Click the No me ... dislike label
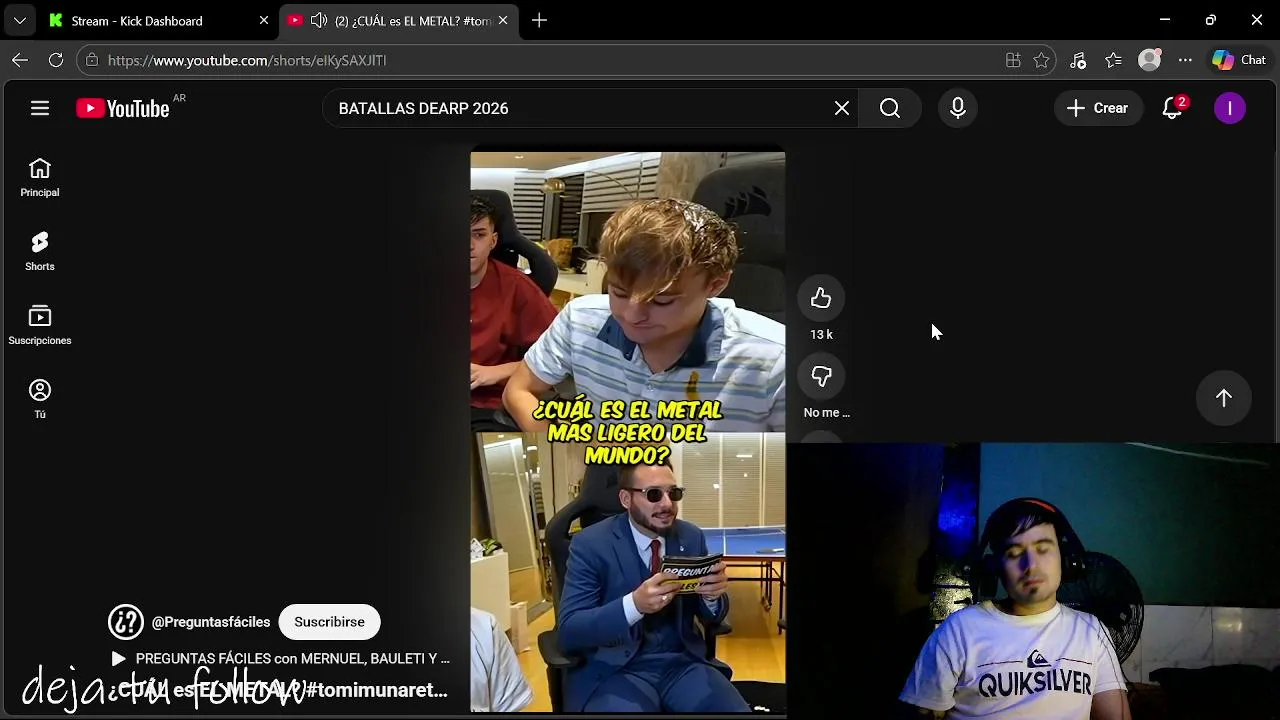1280x720 pixels. coord(826,412)
